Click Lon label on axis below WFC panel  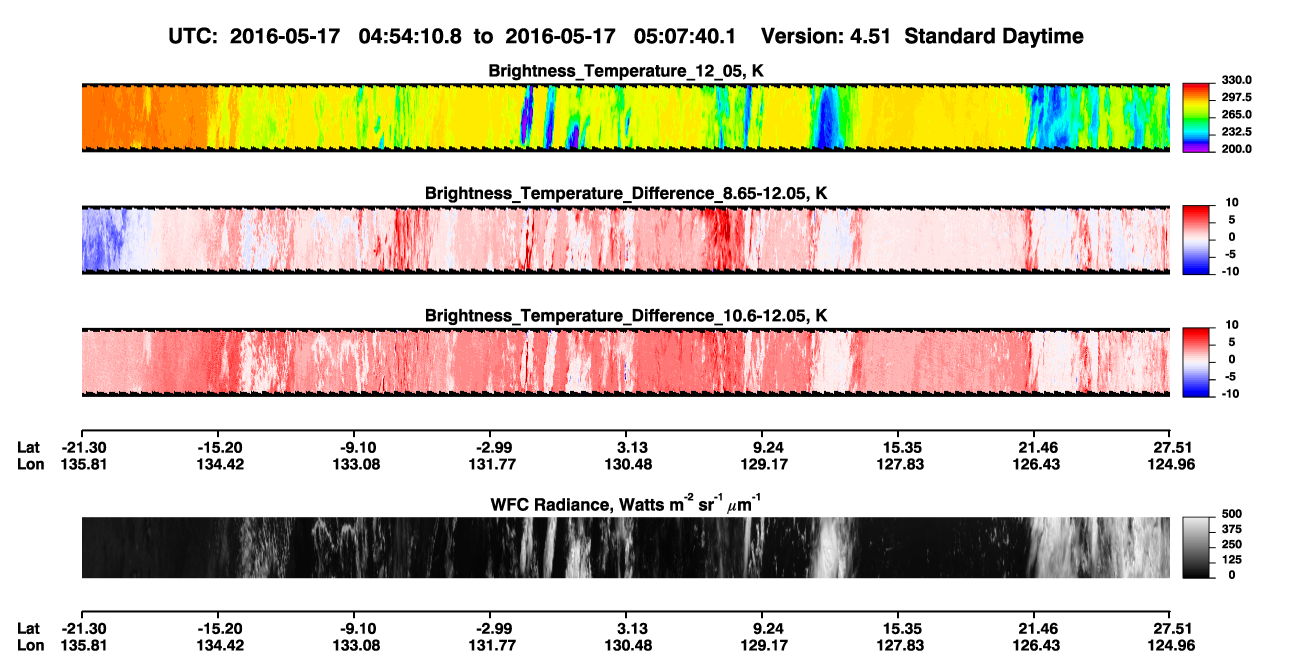click(x=30, y=645)
